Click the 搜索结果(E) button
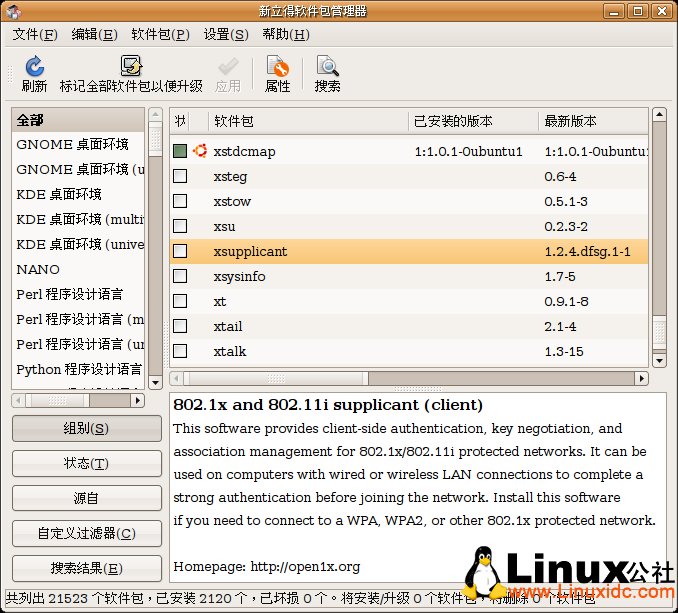The image size is (678, 613). pyautogui.click(x=86, y=568)
